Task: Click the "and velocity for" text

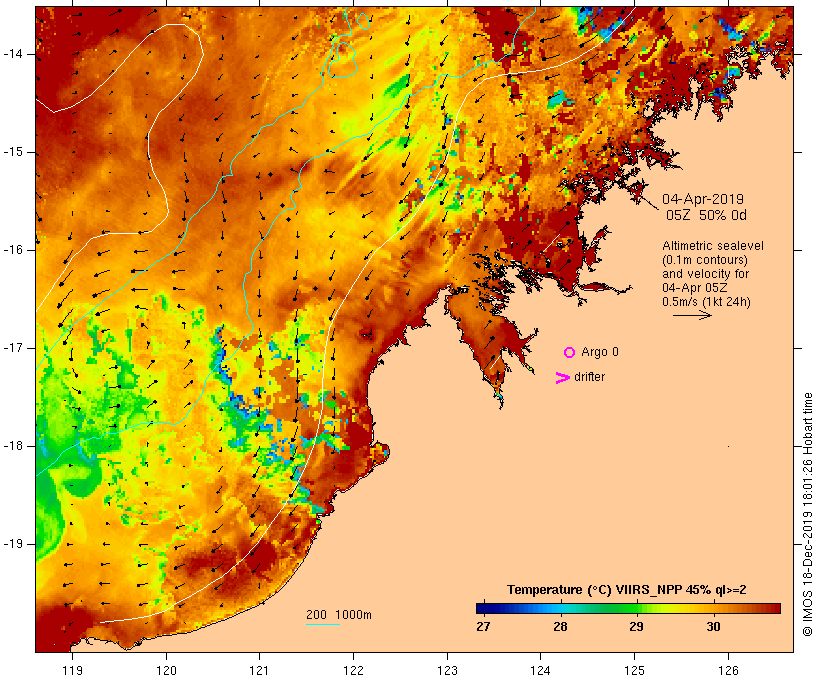Action: point(705,274)
